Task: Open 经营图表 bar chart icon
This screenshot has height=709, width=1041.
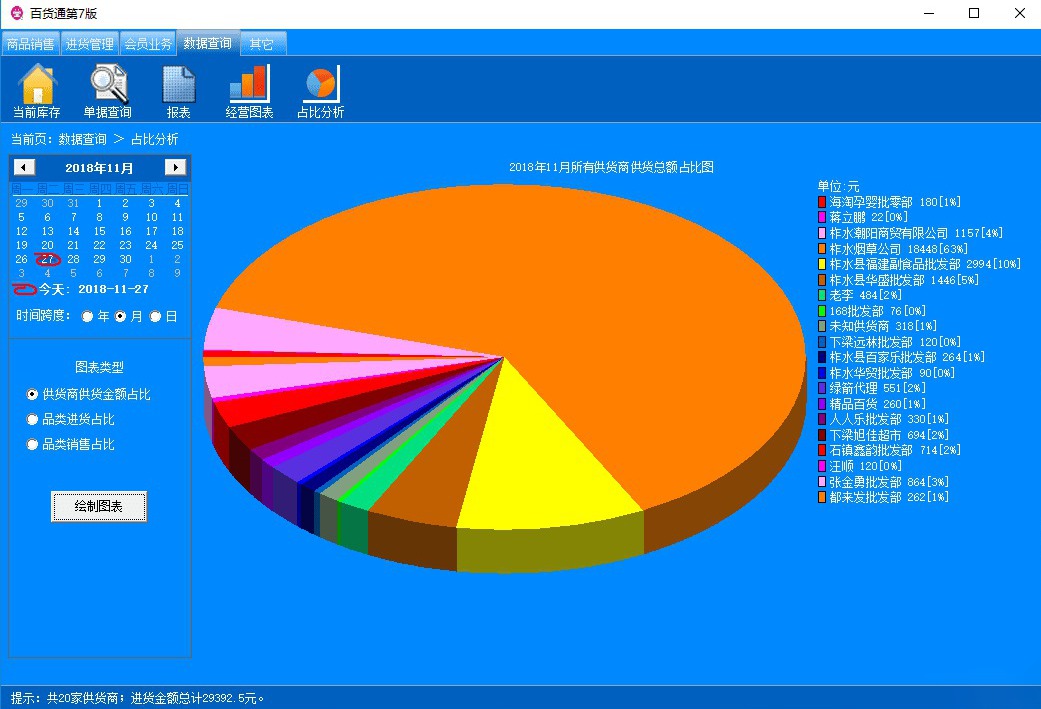Action: coord(249,91)
